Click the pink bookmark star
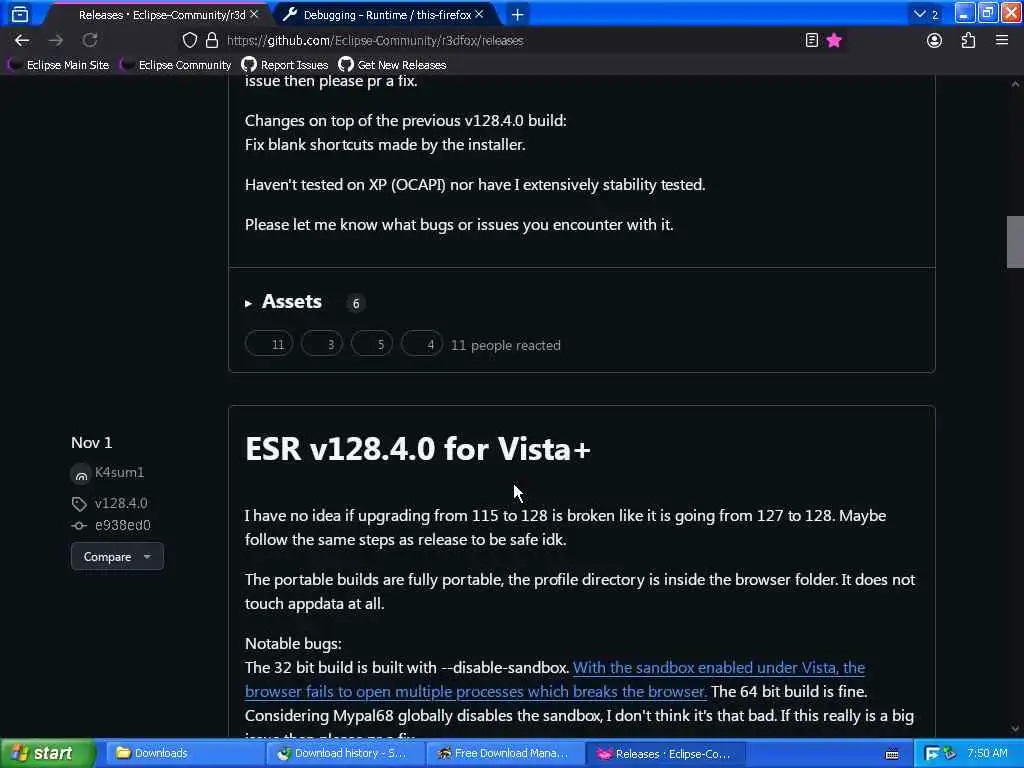Image resolution: width=1024 pixels, height=768 pixels. point(834,40)
